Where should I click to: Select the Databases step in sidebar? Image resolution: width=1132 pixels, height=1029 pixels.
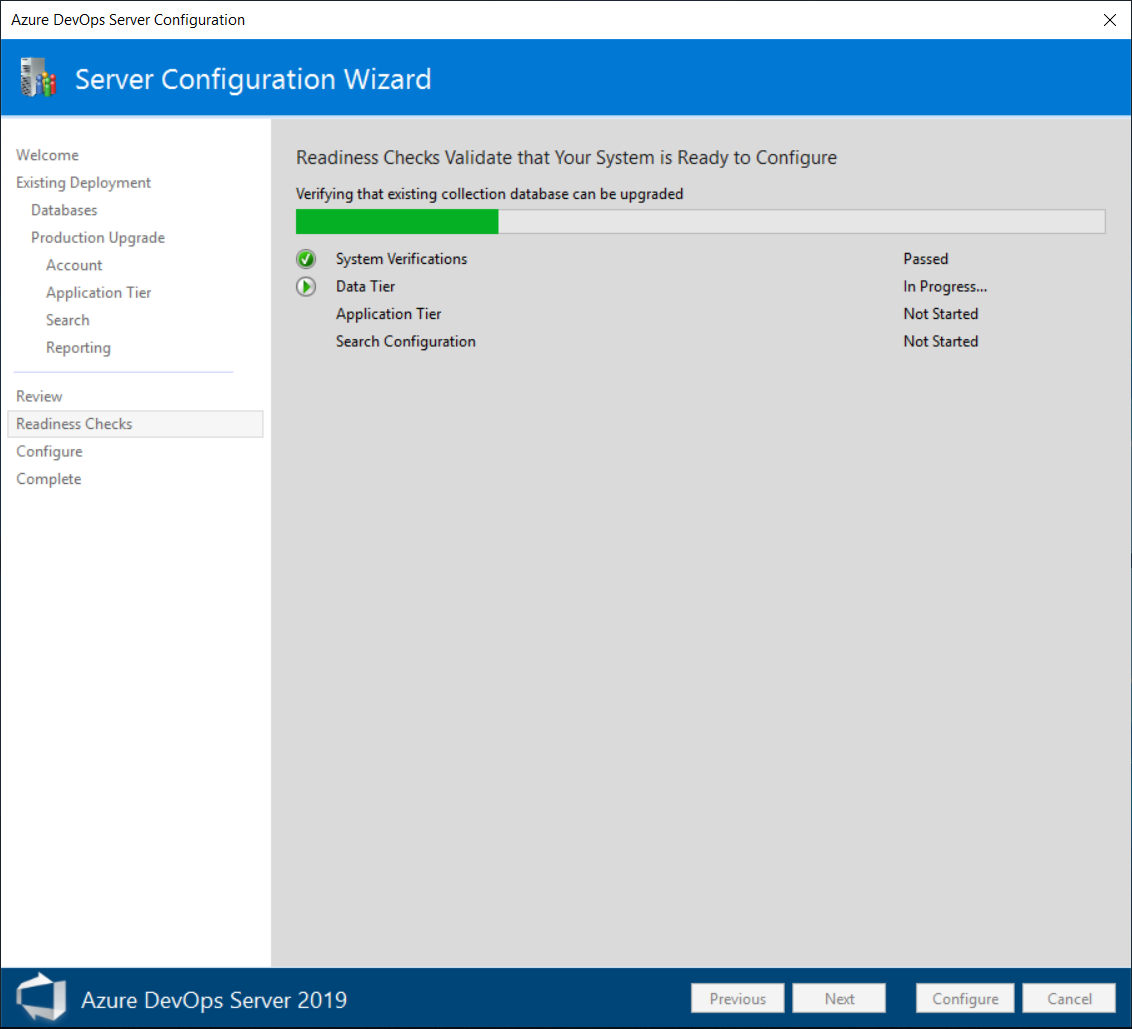[64, 210]
